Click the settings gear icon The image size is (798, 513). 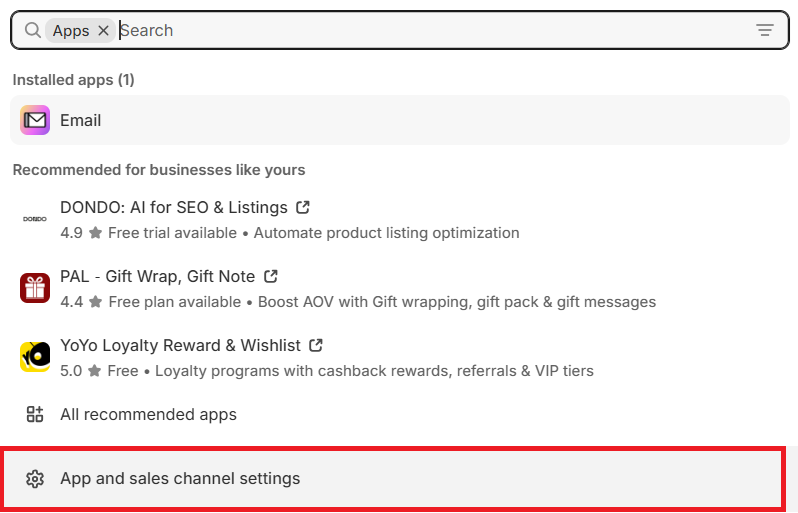35,479
